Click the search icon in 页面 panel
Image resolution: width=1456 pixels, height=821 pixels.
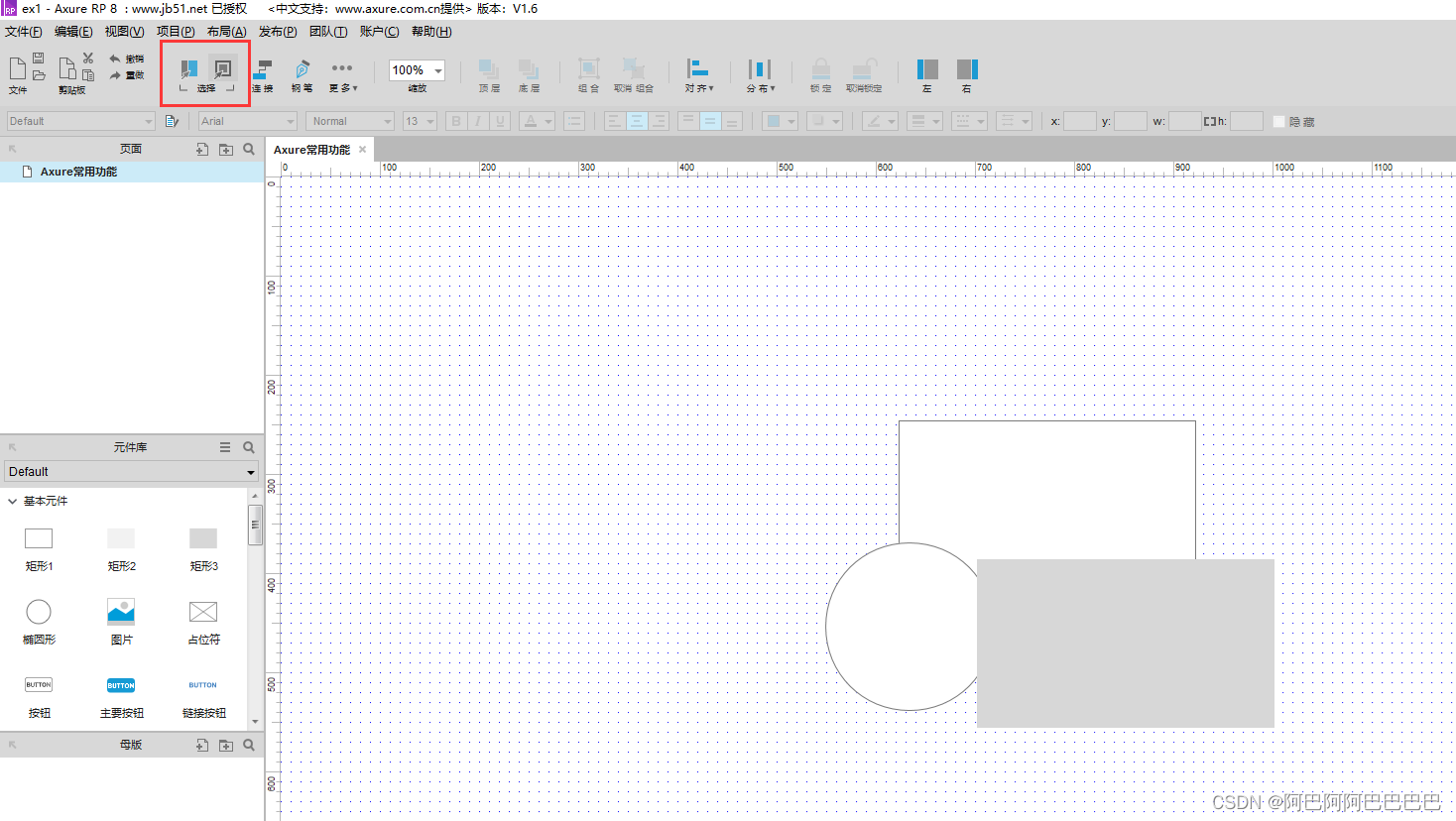click(249, 149)
